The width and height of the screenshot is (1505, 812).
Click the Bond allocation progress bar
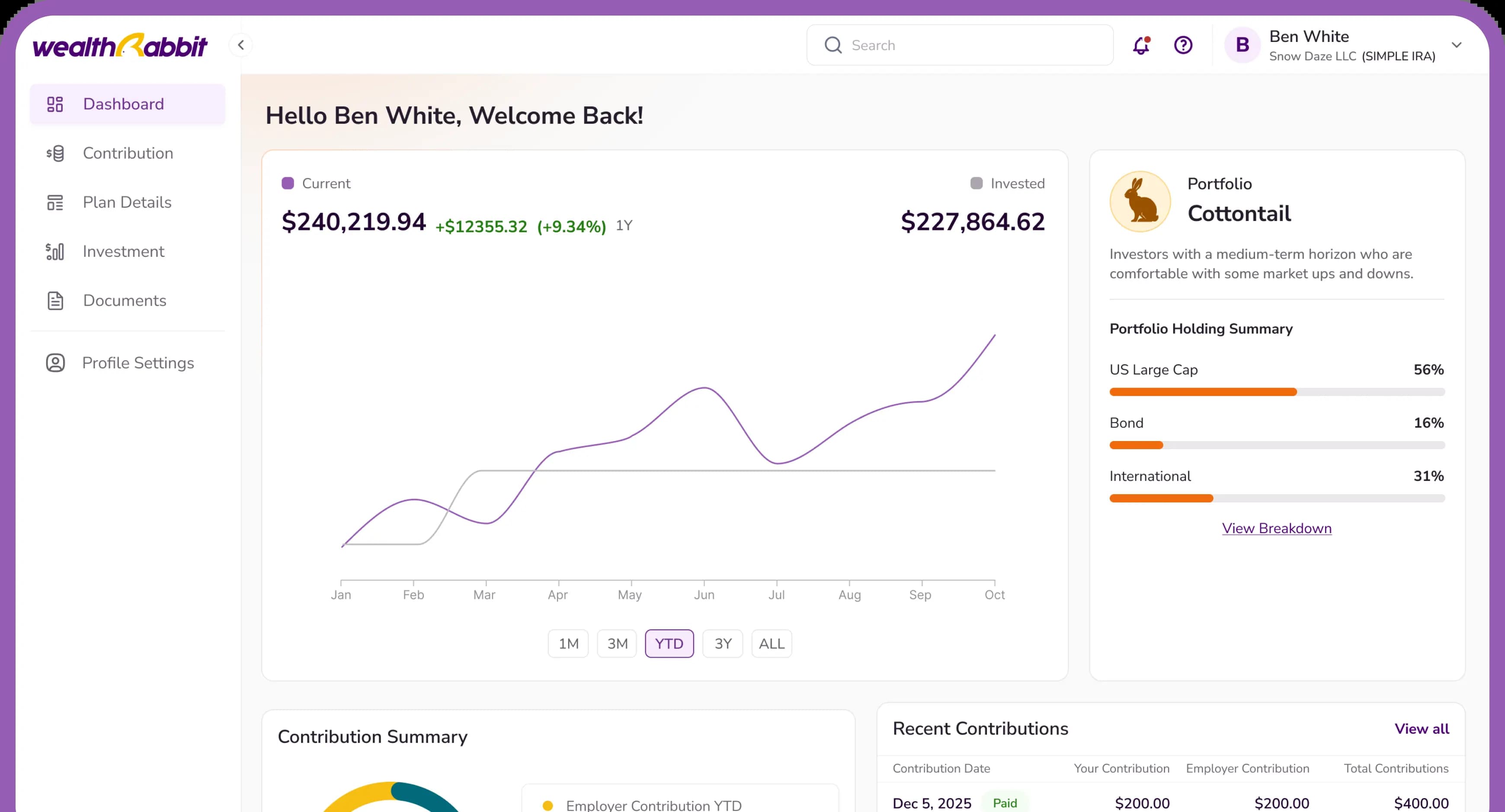[1277, 445]
